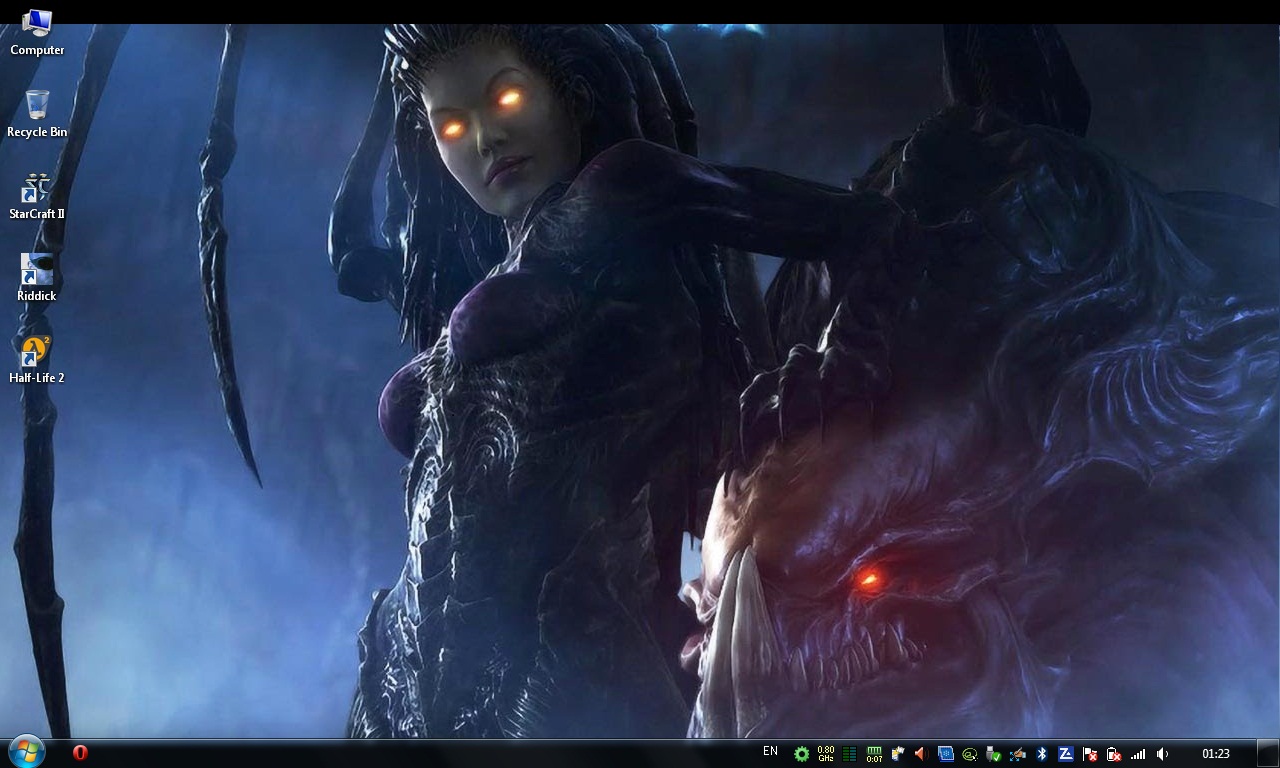Open ZoneAlarm from the system tray

coord(1065,754)
